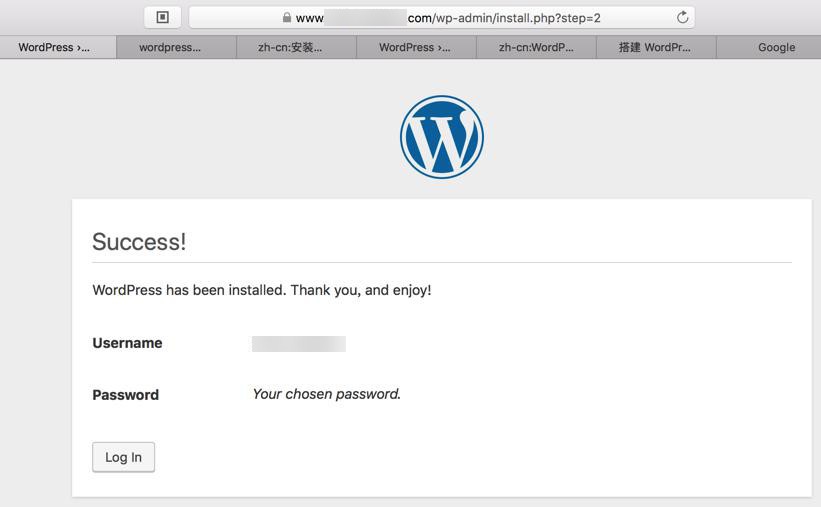Click the "Success!" heading
Screen dimensions: 821x507
pyautogui.click(x=139, y=242)
